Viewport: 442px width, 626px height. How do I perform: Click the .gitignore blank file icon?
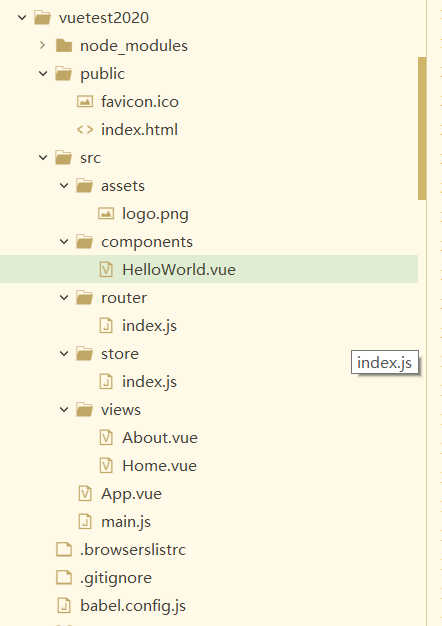tap(64, 578)
